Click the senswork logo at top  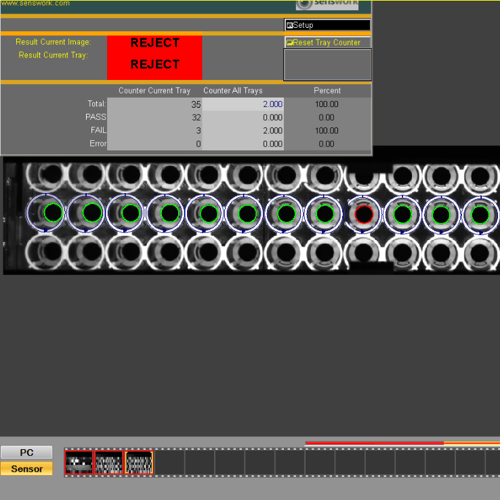327,4
